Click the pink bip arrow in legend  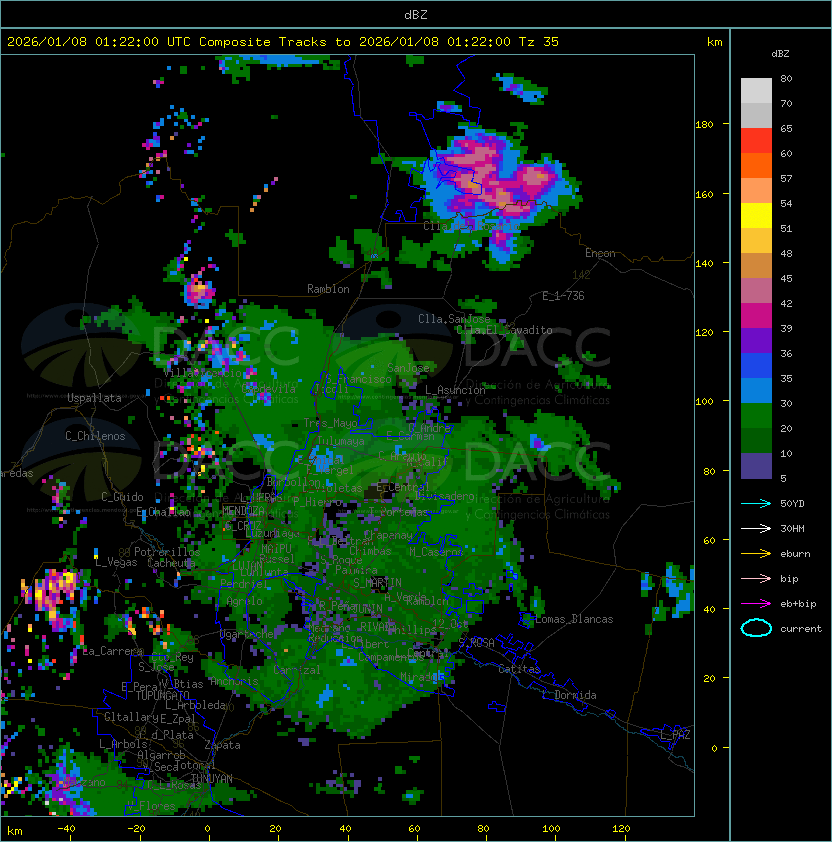756,578
